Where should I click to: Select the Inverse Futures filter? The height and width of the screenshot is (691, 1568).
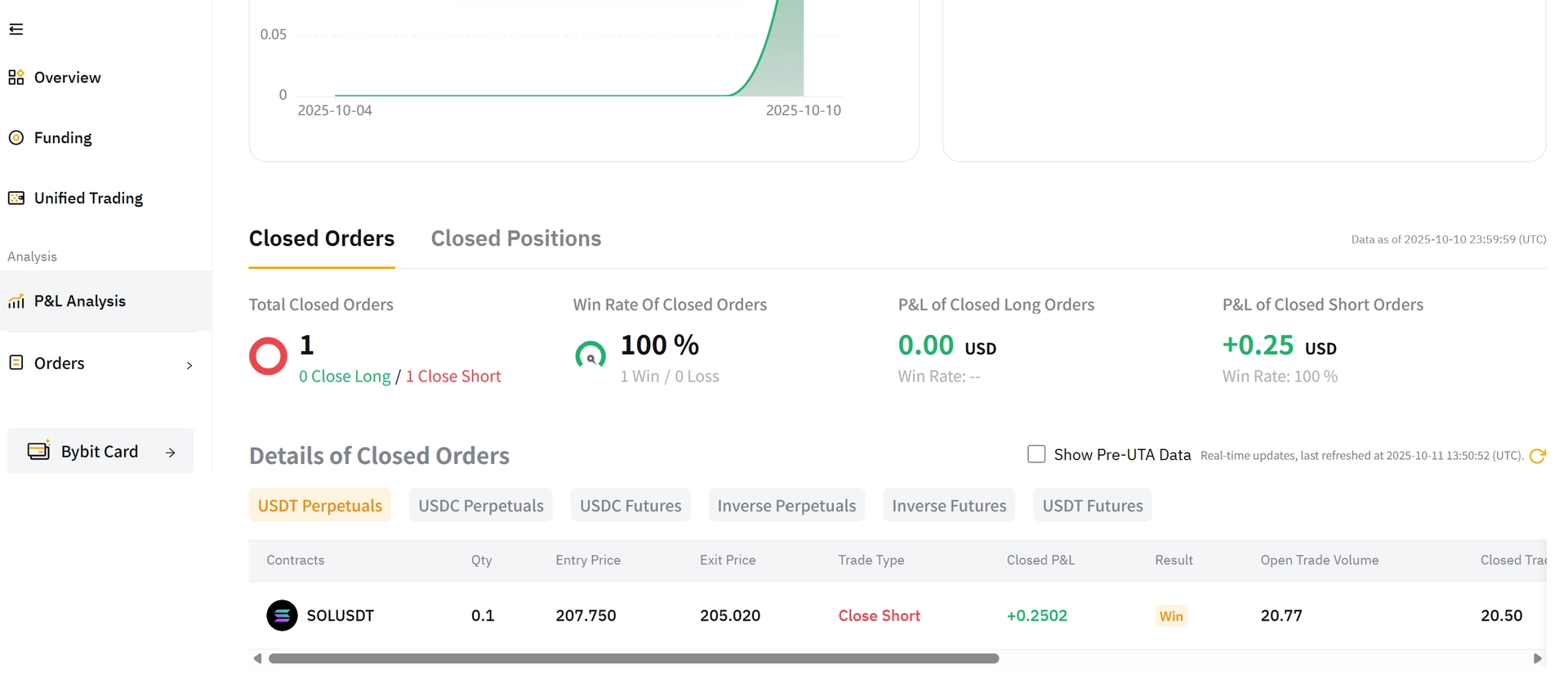click(948, 506)
